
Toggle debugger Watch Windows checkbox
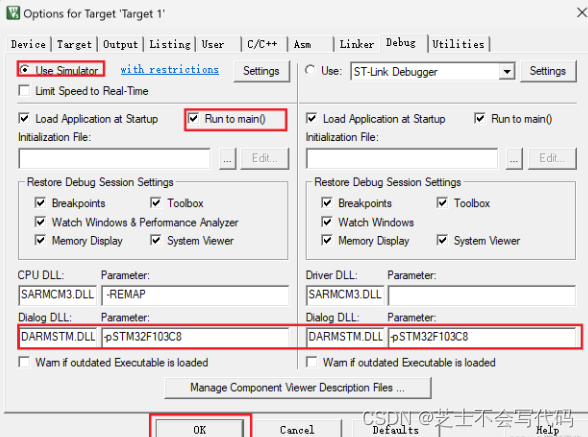tap(327, 222)
